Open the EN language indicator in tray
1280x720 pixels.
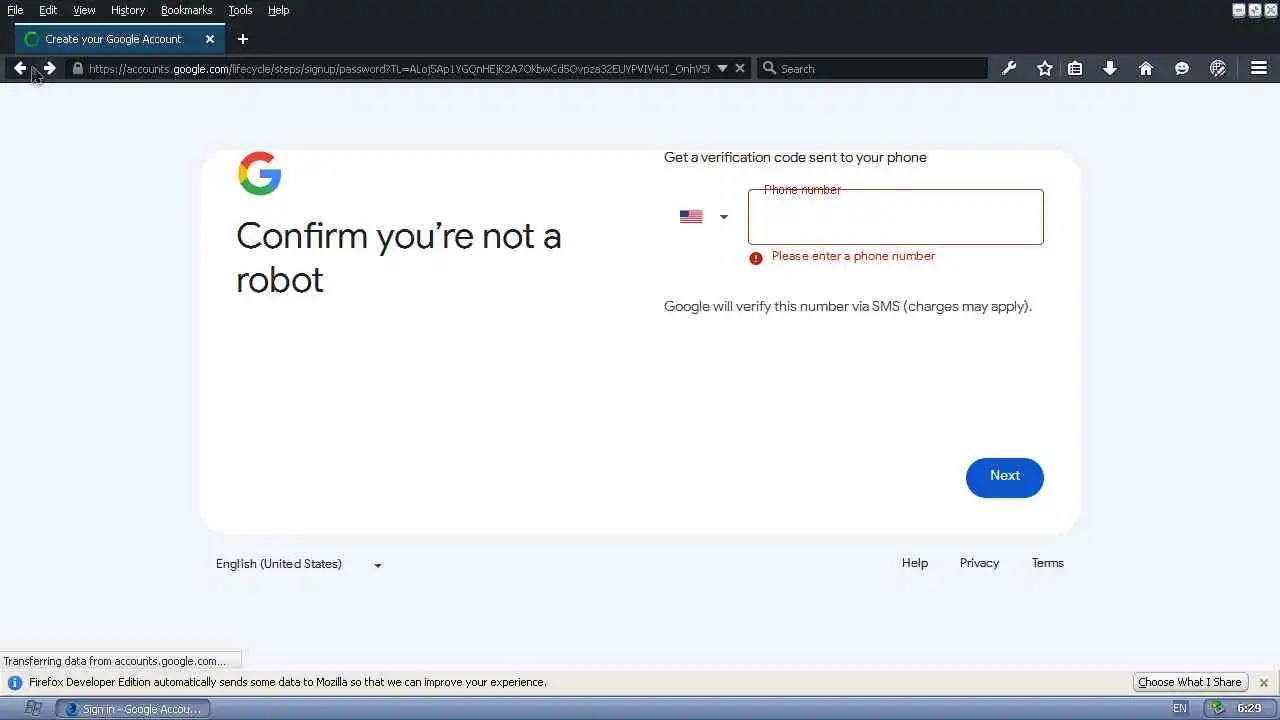pyautogui.click(x=1180, y=708)
